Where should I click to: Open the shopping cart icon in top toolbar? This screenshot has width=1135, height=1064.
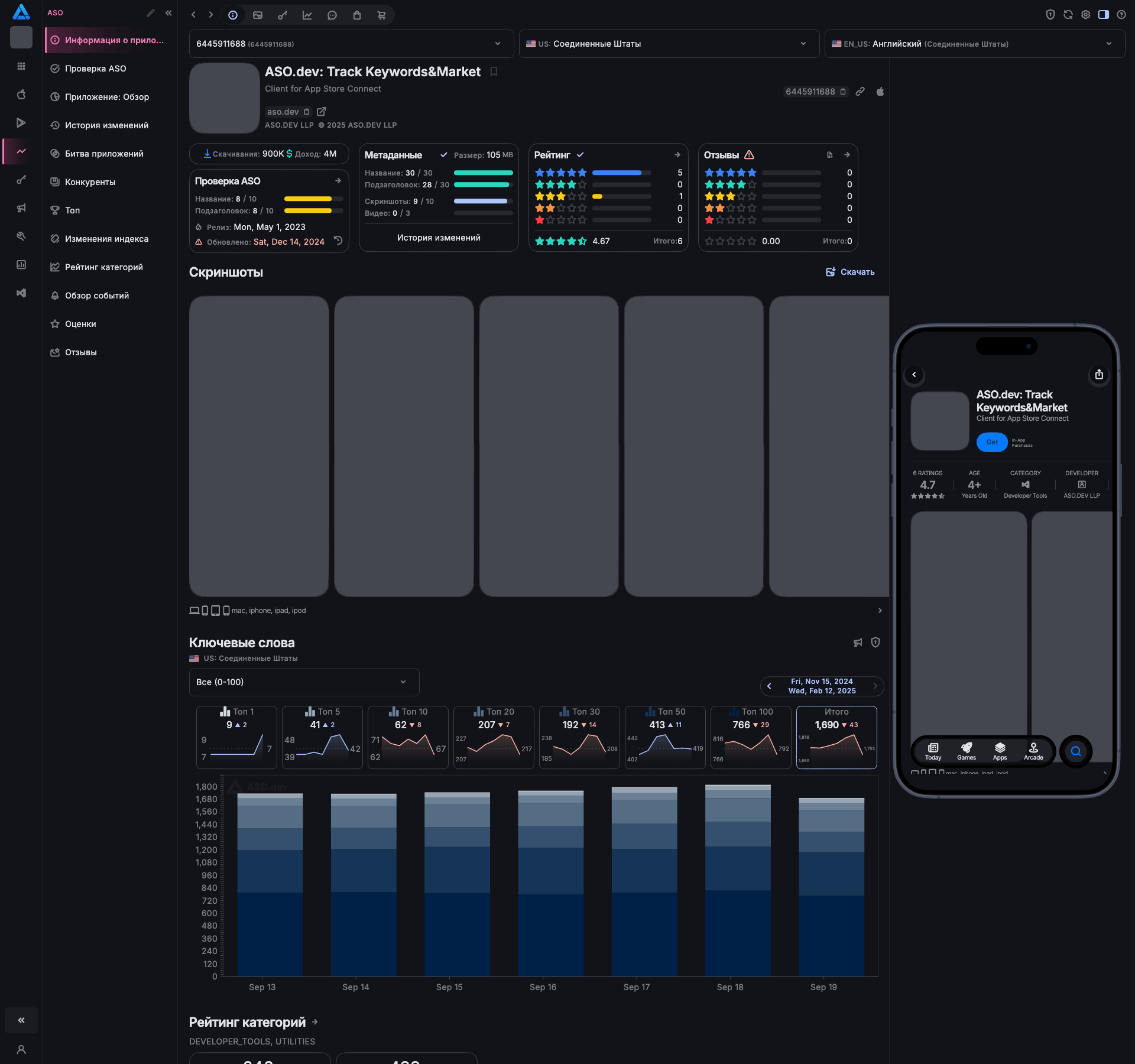[382, 15]
